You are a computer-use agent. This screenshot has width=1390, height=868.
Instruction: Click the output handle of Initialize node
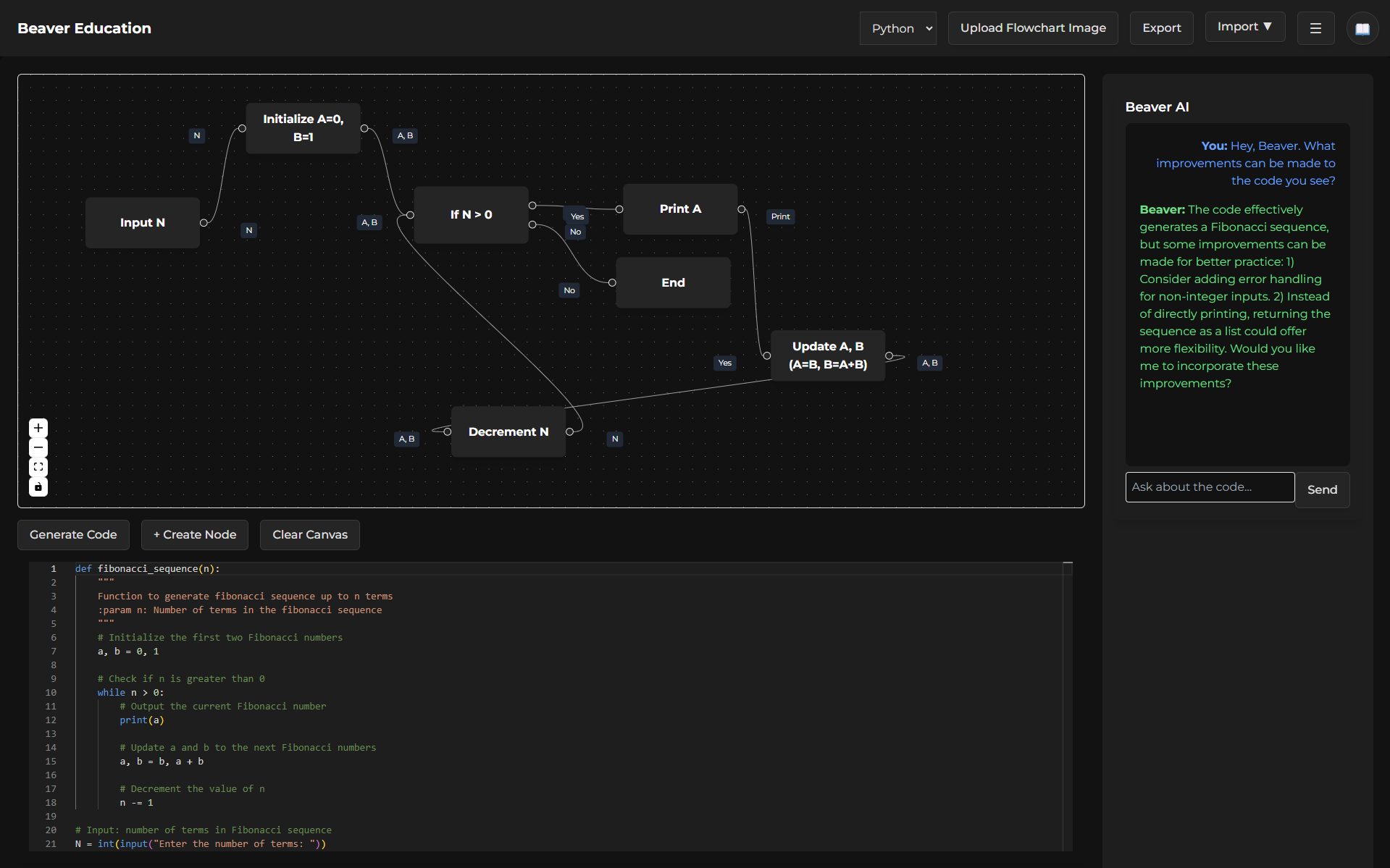(x=364, y=128)
